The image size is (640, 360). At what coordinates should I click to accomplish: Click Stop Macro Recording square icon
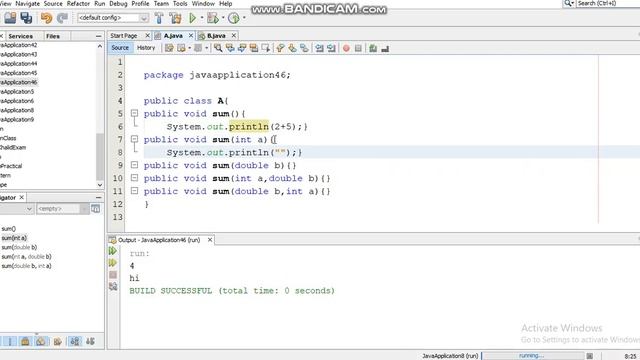pyautogui.click(x=358, y=48)
